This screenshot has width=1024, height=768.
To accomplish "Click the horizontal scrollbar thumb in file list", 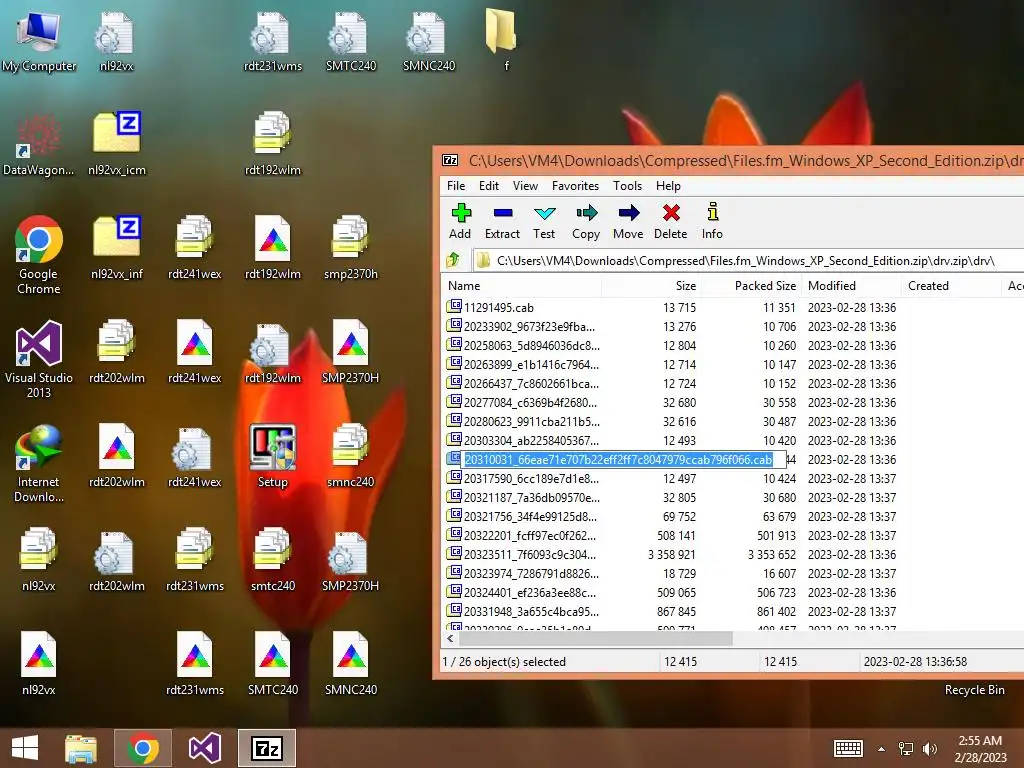I will [x=596, y=639].
